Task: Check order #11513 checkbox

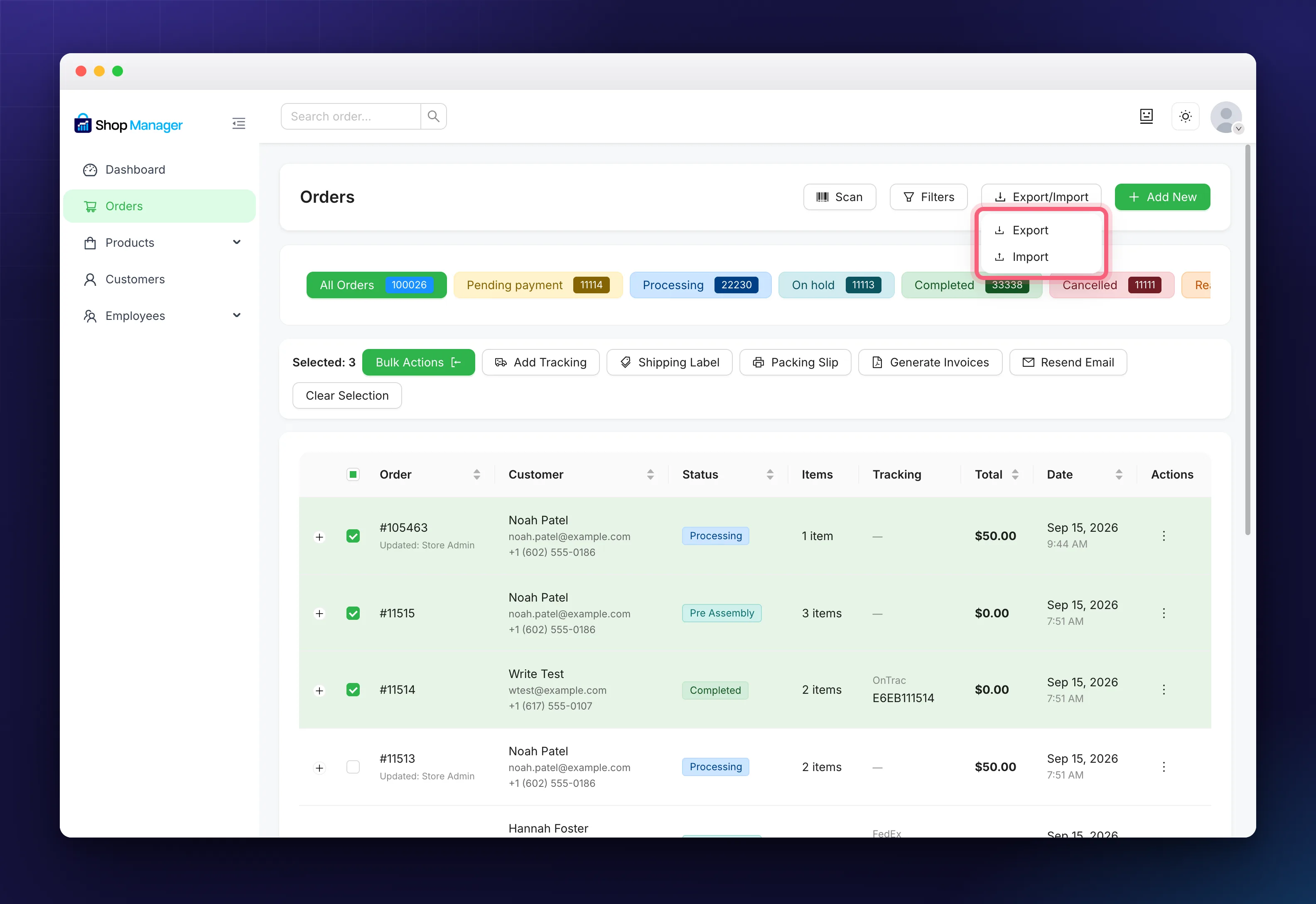Action: [x=353, y=766]
